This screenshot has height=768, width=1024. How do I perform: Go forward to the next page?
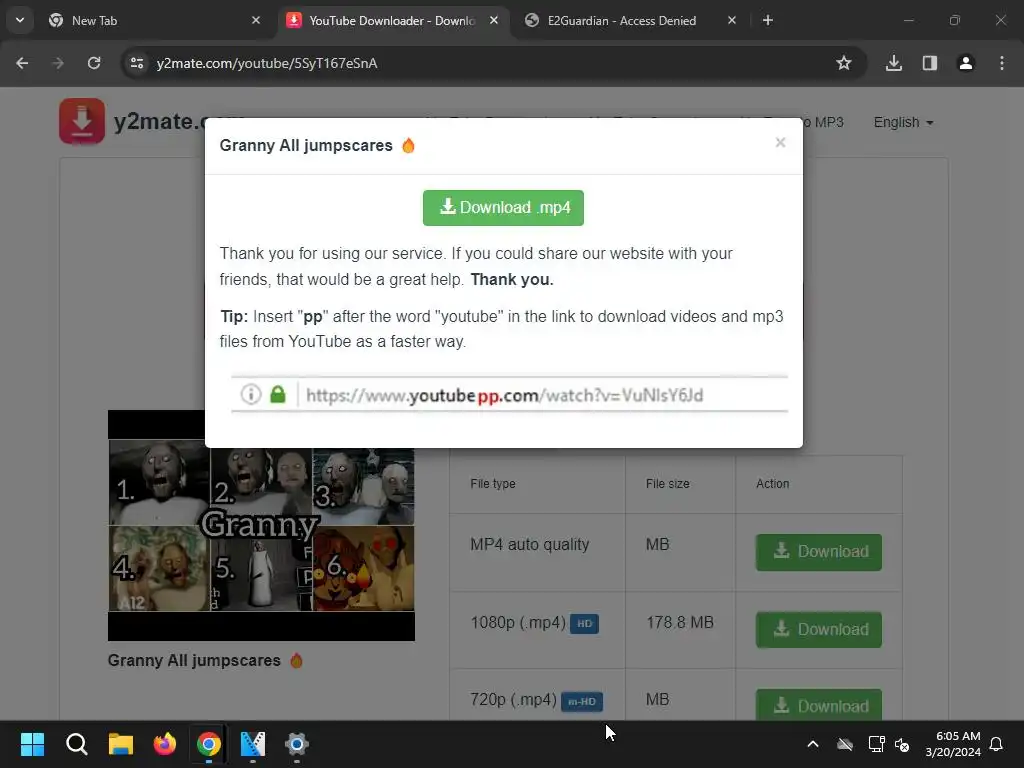(x=58, y=63)
